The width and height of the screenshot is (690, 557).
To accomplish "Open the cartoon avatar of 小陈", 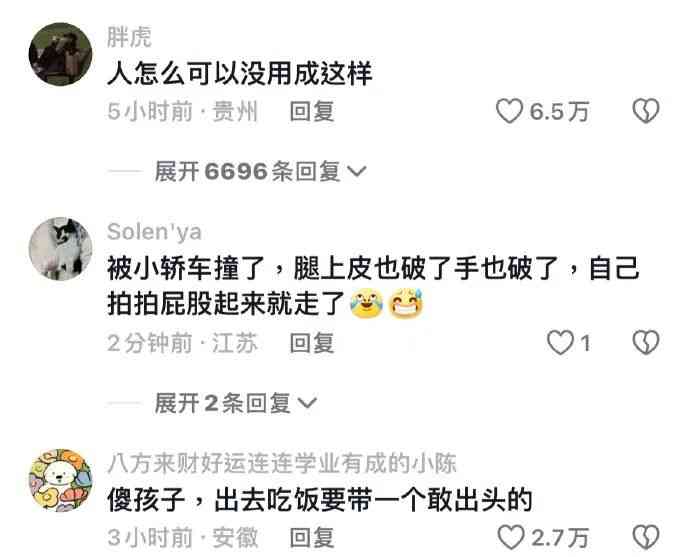I will pyautogui.click(x=60, y=480).
